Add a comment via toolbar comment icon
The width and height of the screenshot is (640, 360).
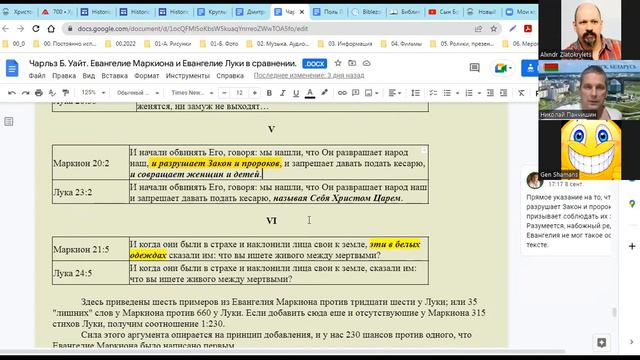pyautogui.click(x=356, y=93)
